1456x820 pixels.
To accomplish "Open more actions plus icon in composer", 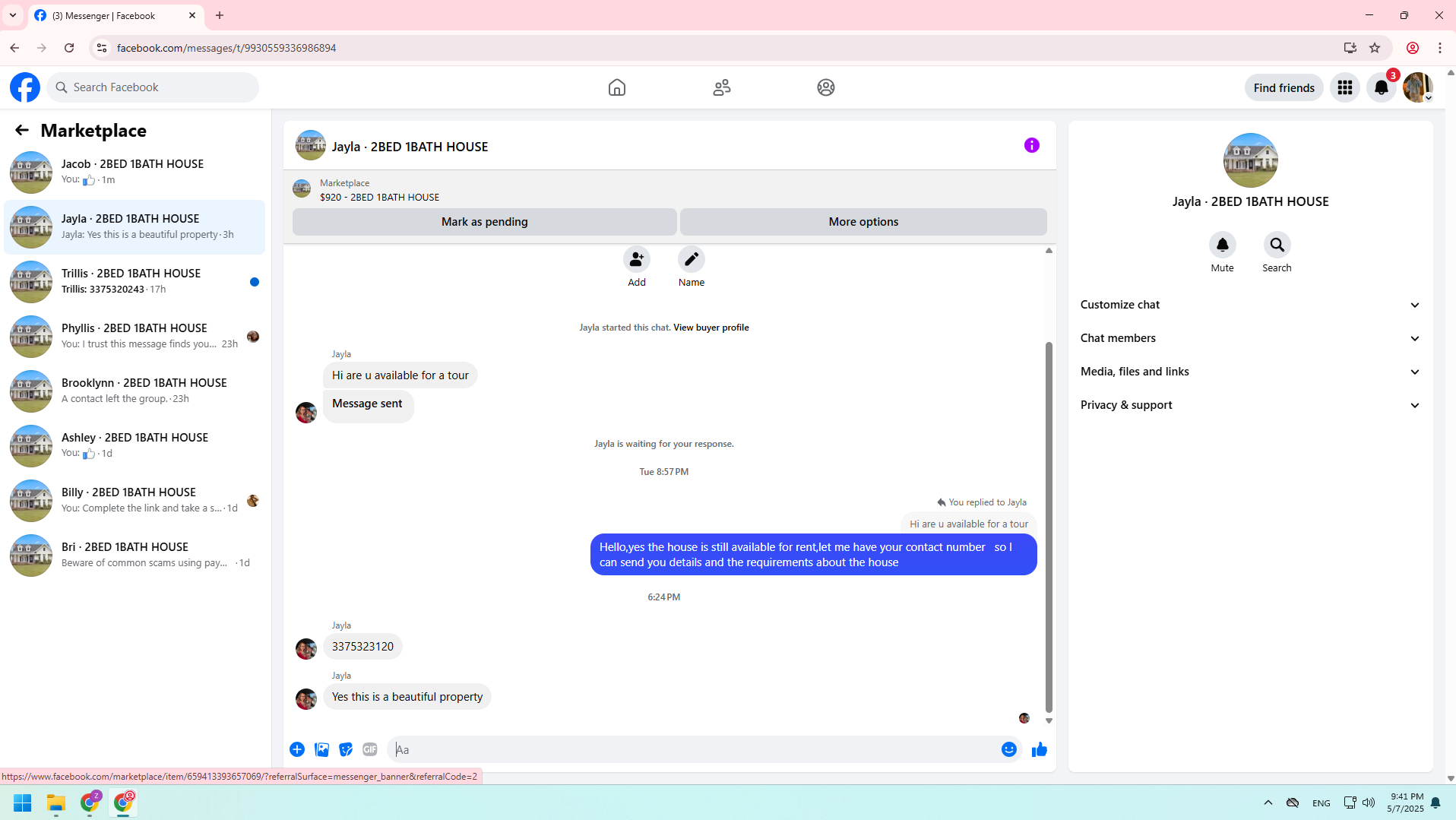I will click(x=297, y=749).
